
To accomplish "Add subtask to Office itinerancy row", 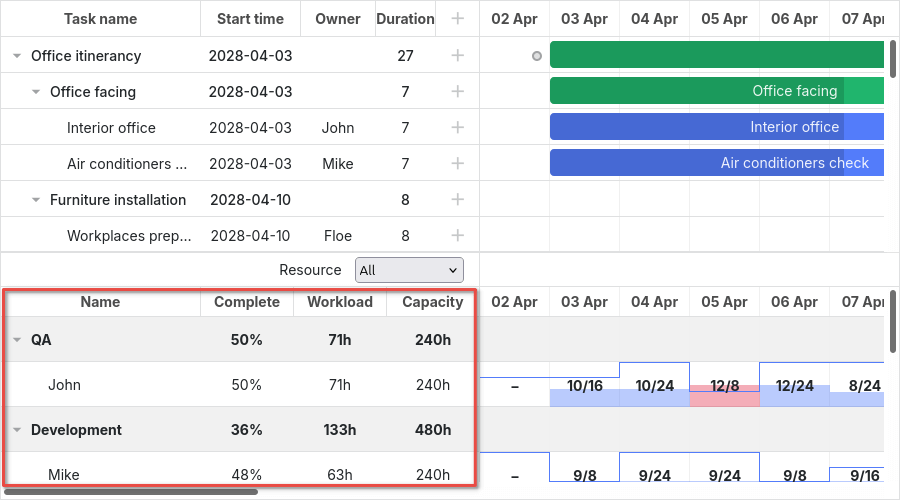I will tap(457, 56).
